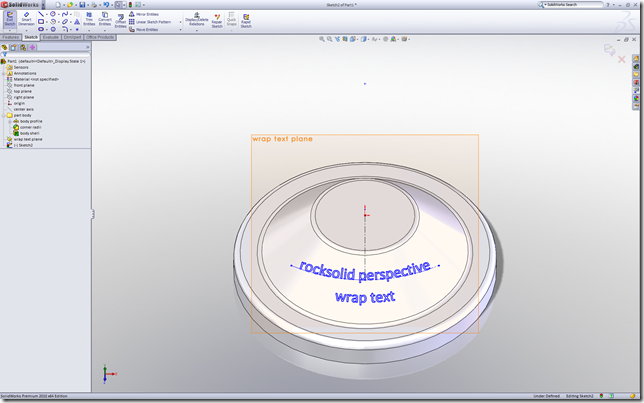
Task: Switch to the Office Products tab
Action: pos(100,37)
